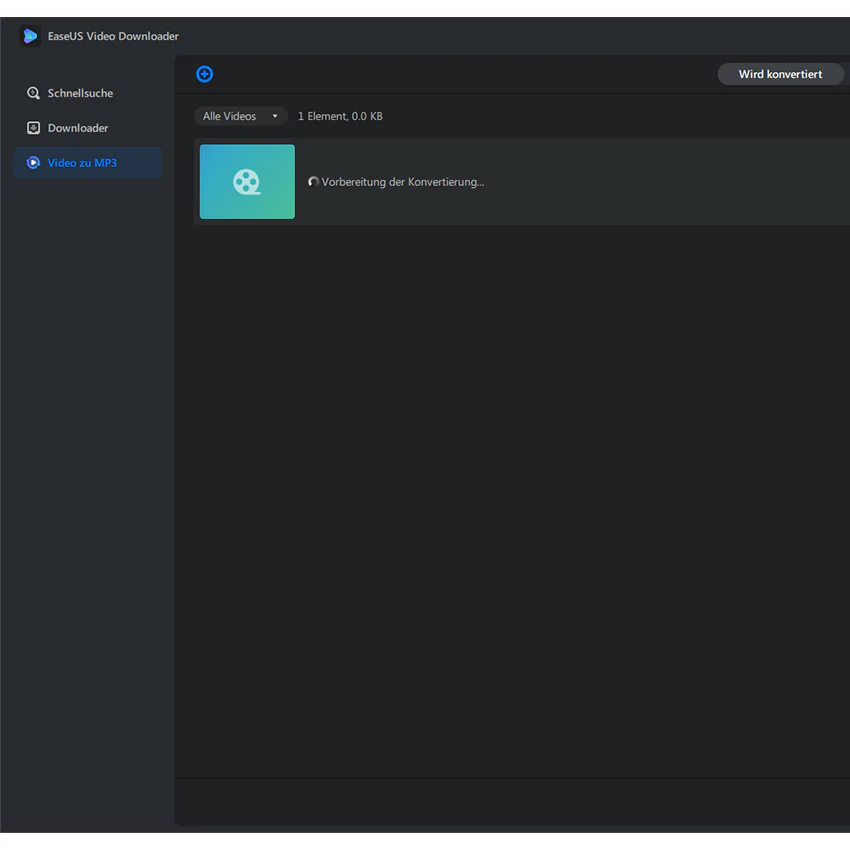Click the 'Vorbereitung der Konvertierung...' status text
This screenshot has height=850, width=850.
403,182
